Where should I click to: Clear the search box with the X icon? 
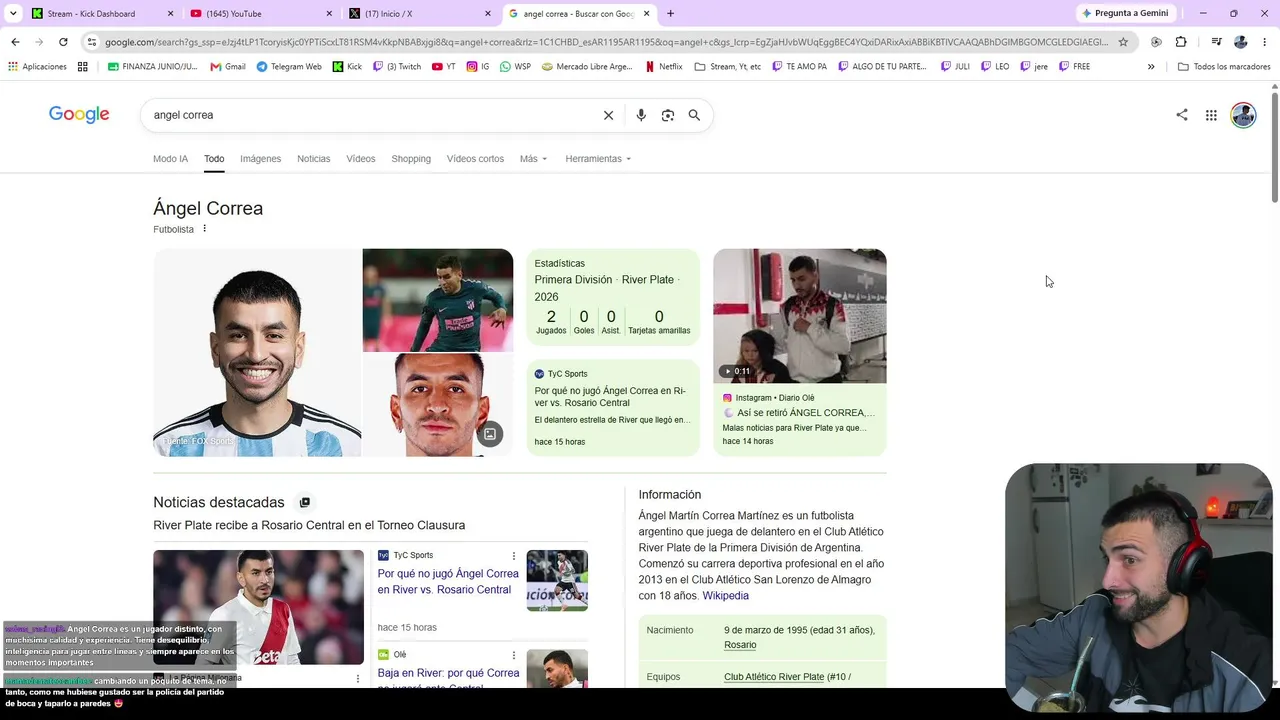608,115
